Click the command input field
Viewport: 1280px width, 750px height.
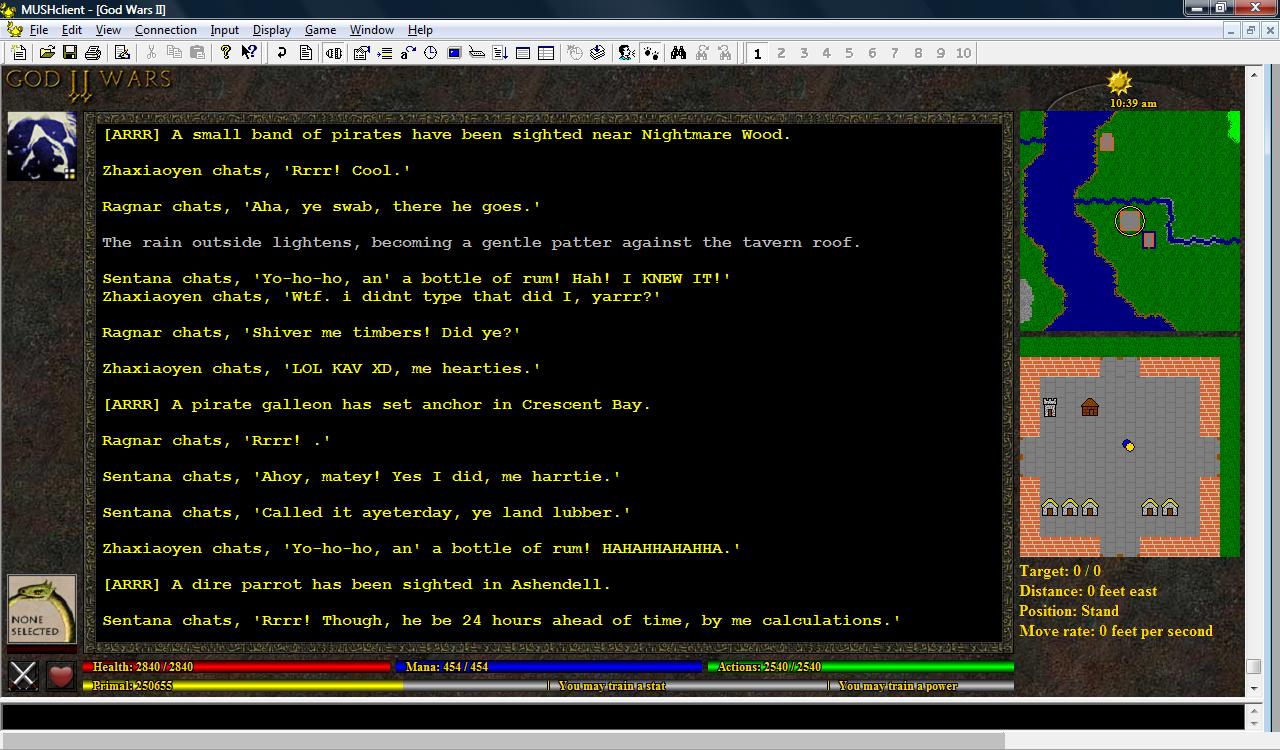click(622, 717)
